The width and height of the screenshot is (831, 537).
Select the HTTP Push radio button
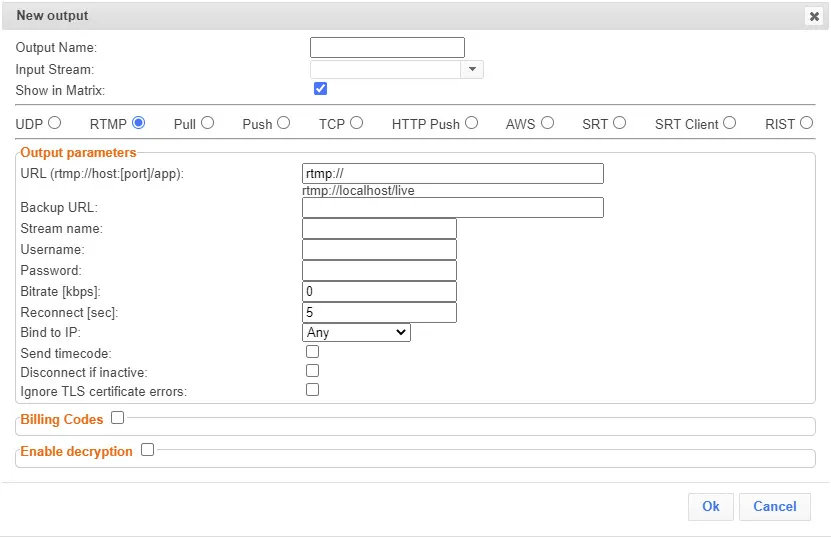(x=471, y=123)
